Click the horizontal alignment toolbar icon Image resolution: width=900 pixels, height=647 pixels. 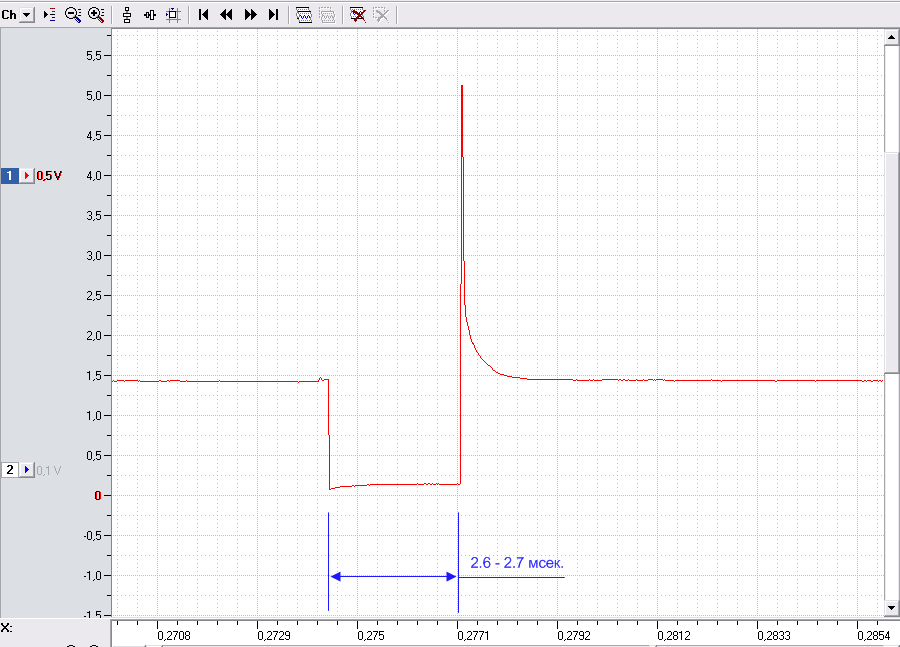click(x=150, y=15)
